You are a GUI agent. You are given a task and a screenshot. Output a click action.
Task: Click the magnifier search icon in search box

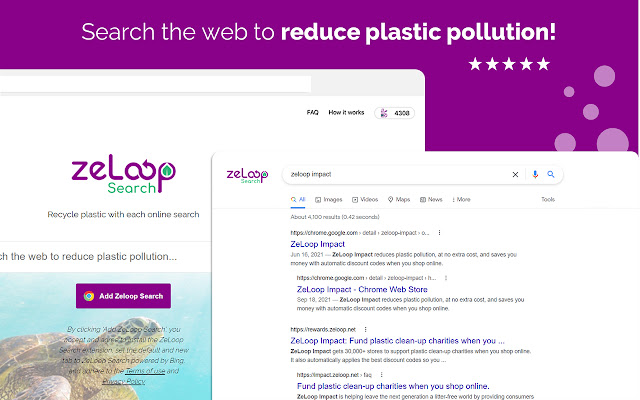tap(550, 174)
